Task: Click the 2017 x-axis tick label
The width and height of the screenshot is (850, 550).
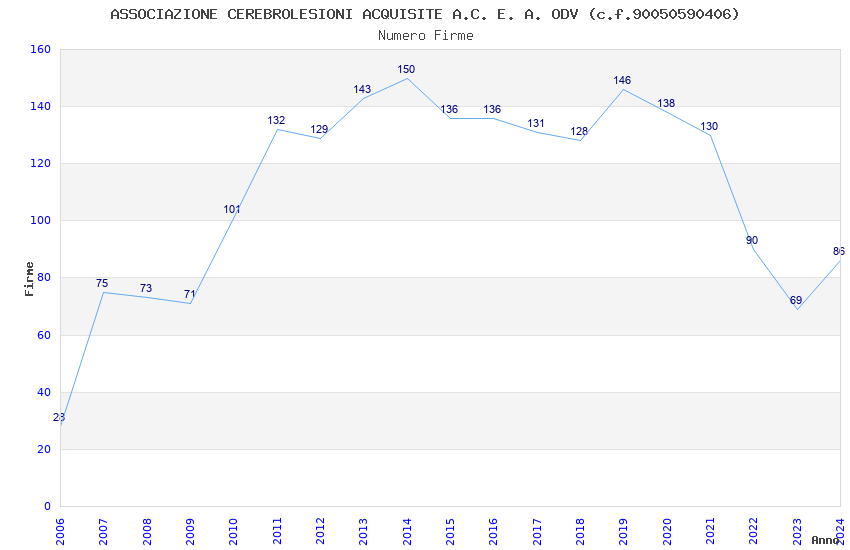Action: tap(537, 532)
